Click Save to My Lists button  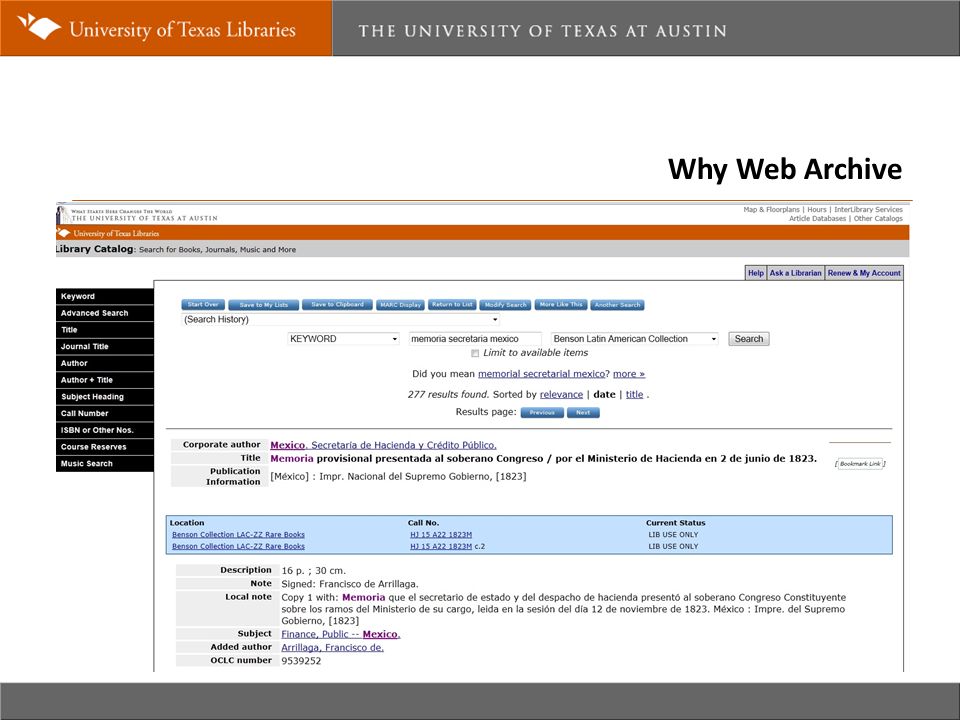click(263, 305)
